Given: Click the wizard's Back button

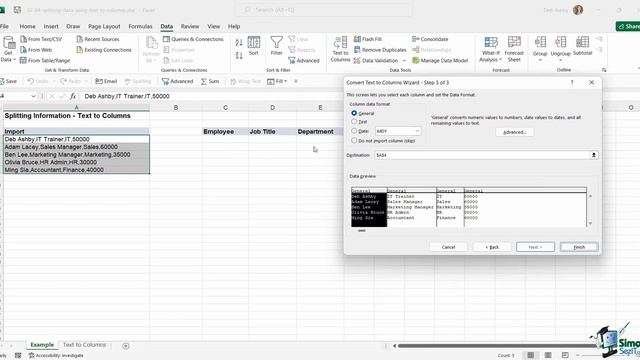Looking at the screenshot, I should 492,247.
